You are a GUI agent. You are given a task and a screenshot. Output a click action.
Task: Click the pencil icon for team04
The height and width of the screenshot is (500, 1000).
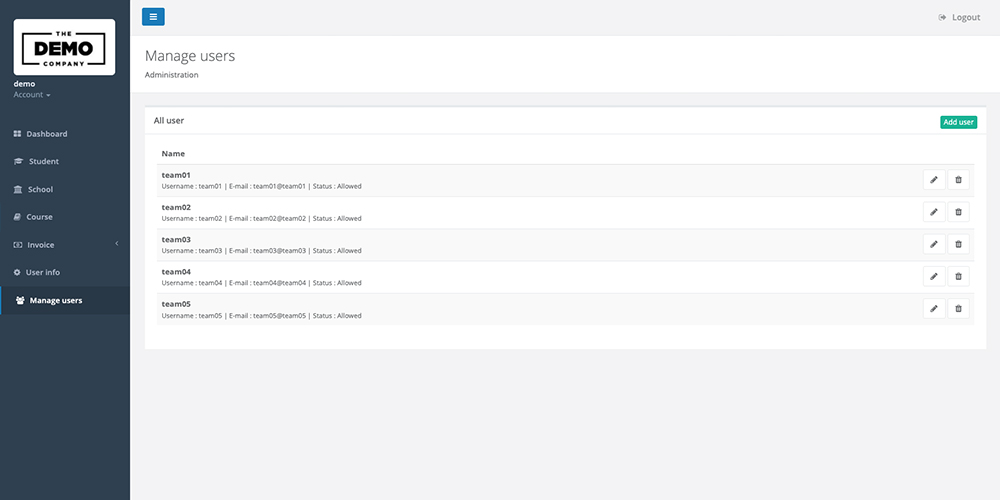pyautogui.click(x=934, y=276)
